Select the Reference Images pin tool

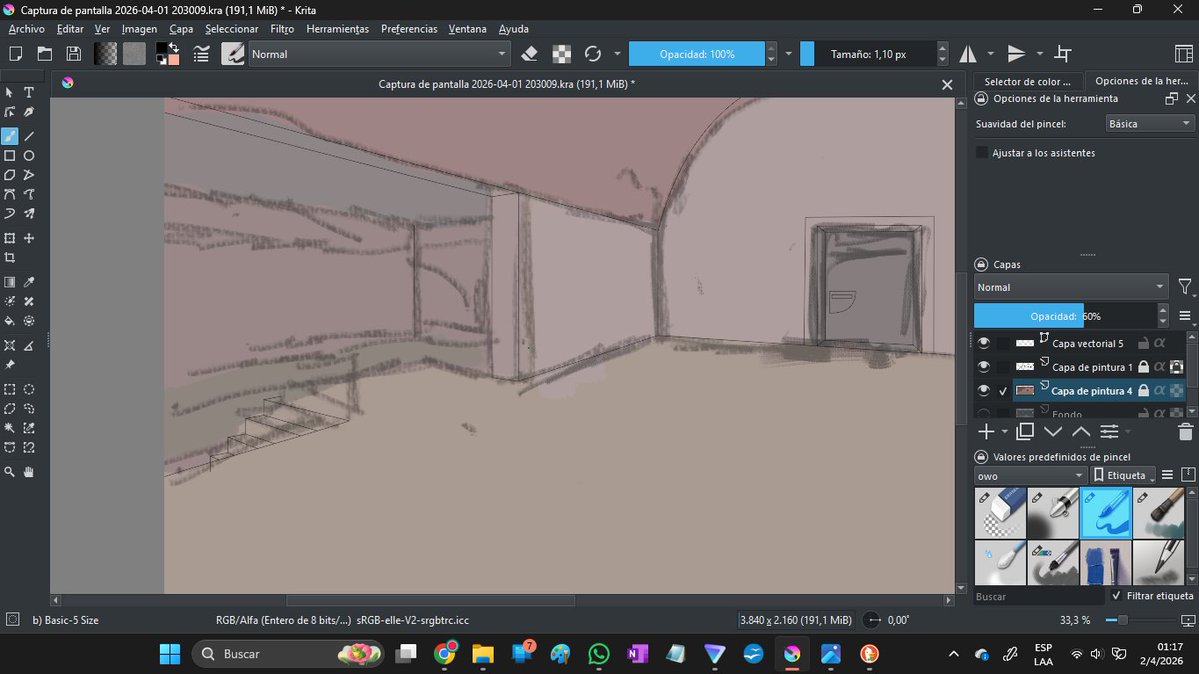pyautogui.click(x=9, y=365)
